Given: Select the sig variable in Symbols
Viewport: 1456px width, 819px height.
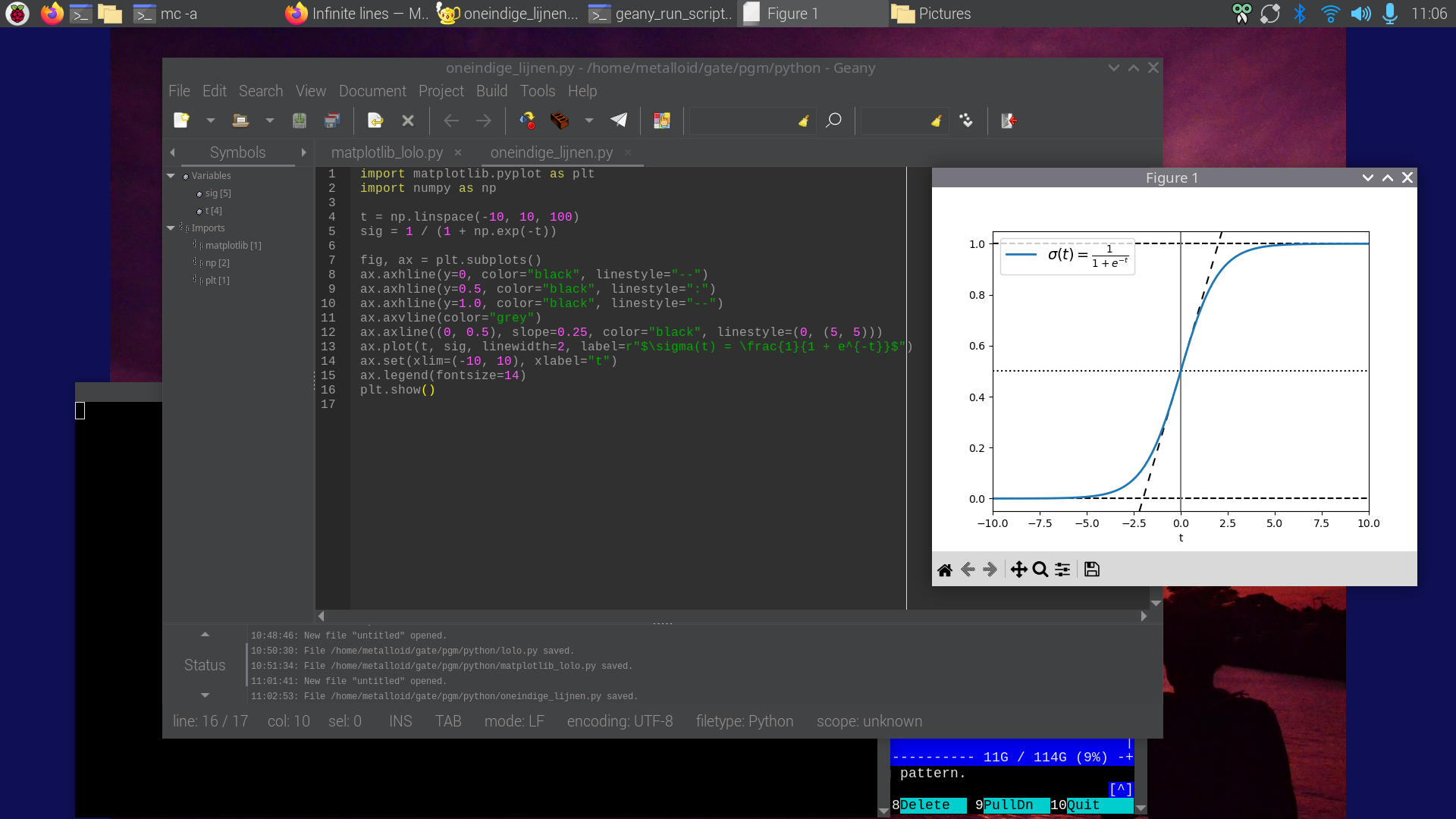Looking at the screenshot, I should [x=217, y=193].
